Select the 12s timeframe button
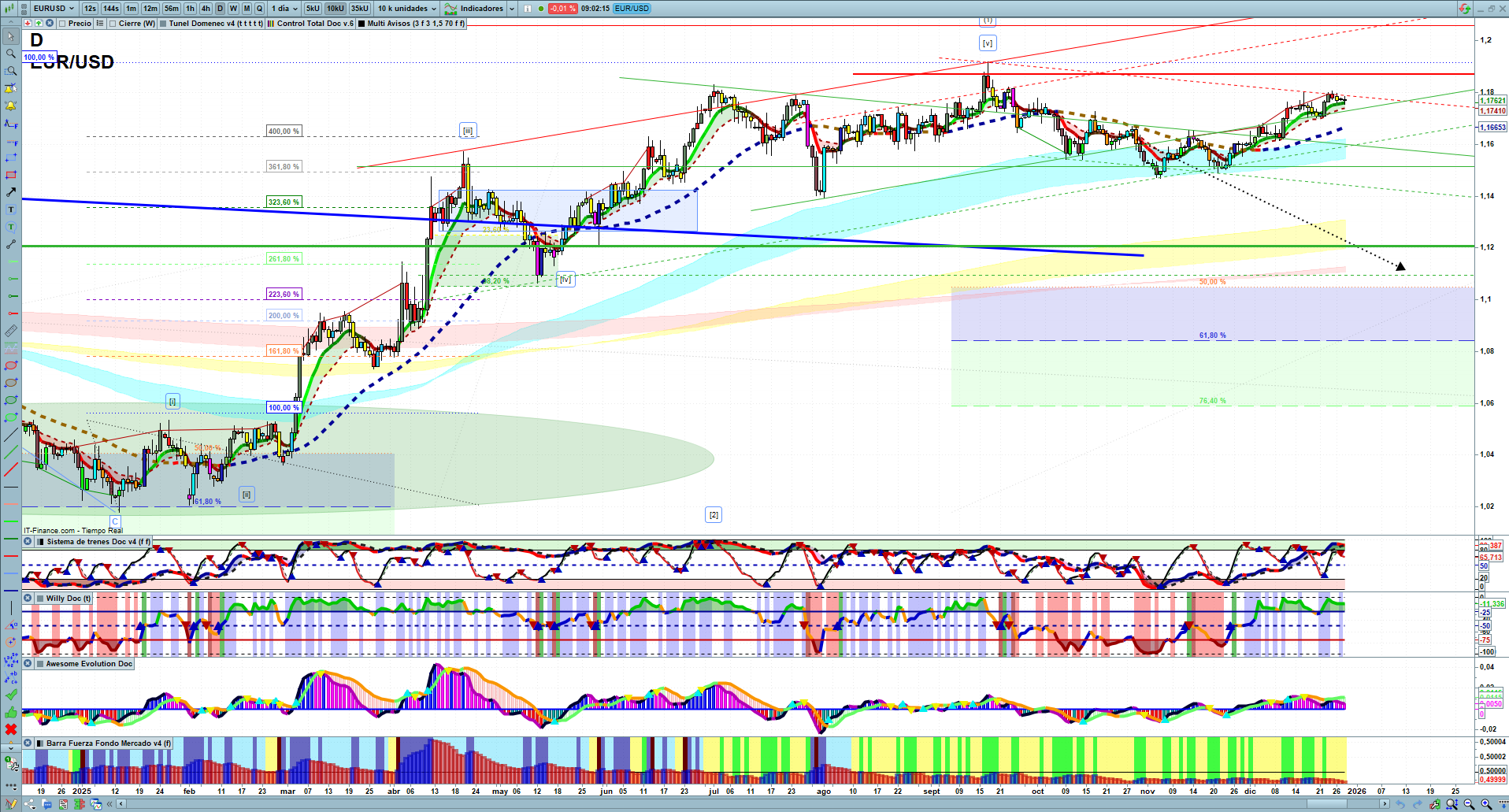The height and width of the screenshot is (812, 1509). (x=90, y=9)
